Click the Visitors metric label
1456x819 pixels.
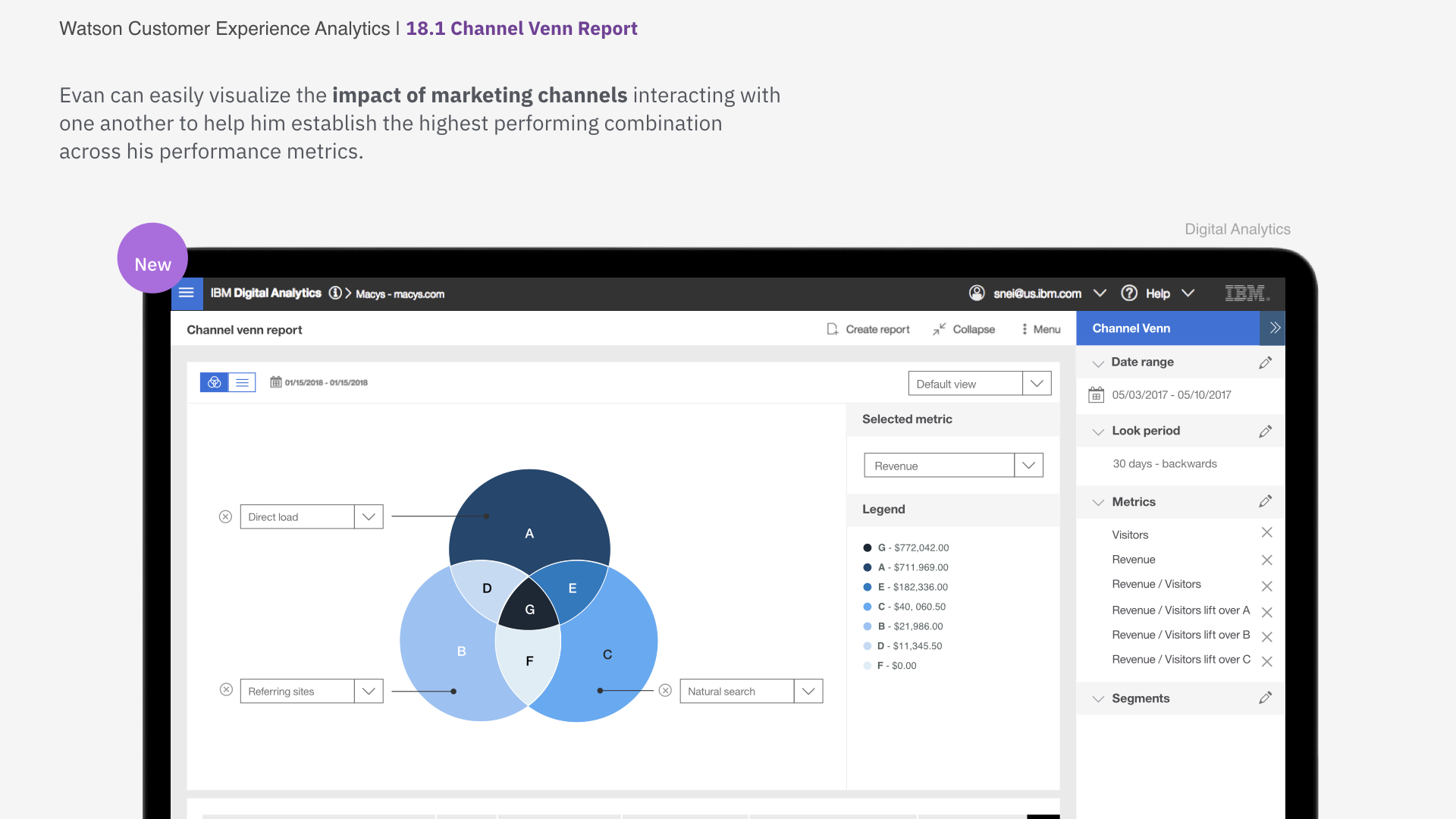pos(1130,535)
